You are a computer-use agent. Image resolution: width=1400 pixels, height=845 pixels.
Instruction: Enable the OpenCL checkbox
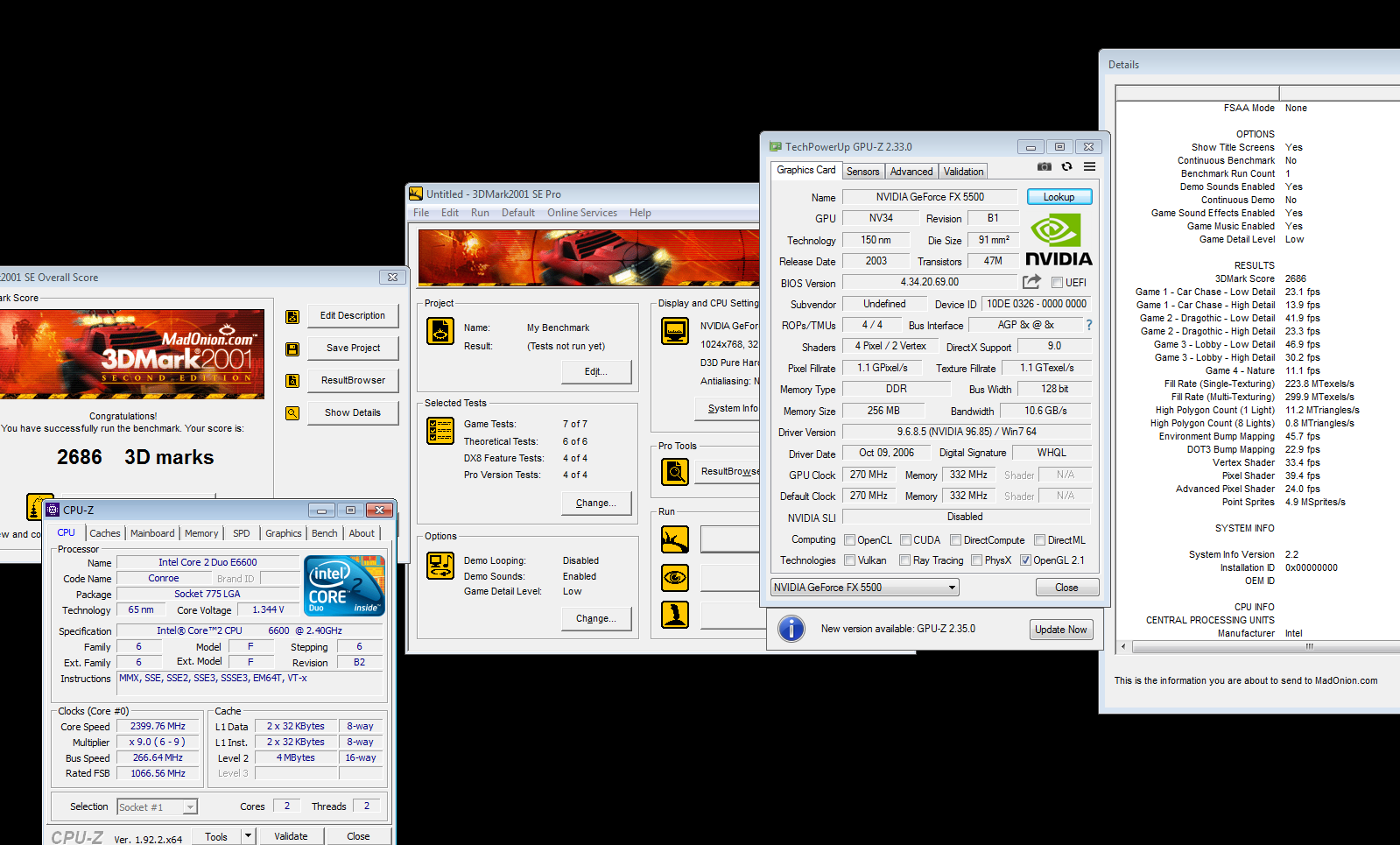pyautogui.click(x=849, y=540)
